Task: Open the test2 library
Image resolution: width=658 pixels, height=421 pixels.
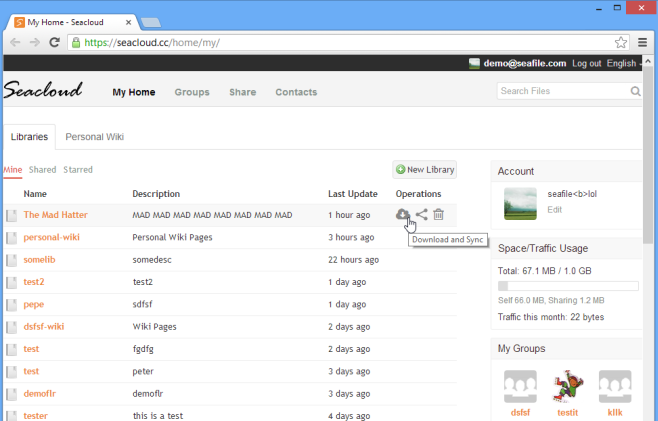Action: (x=34, y=282)
